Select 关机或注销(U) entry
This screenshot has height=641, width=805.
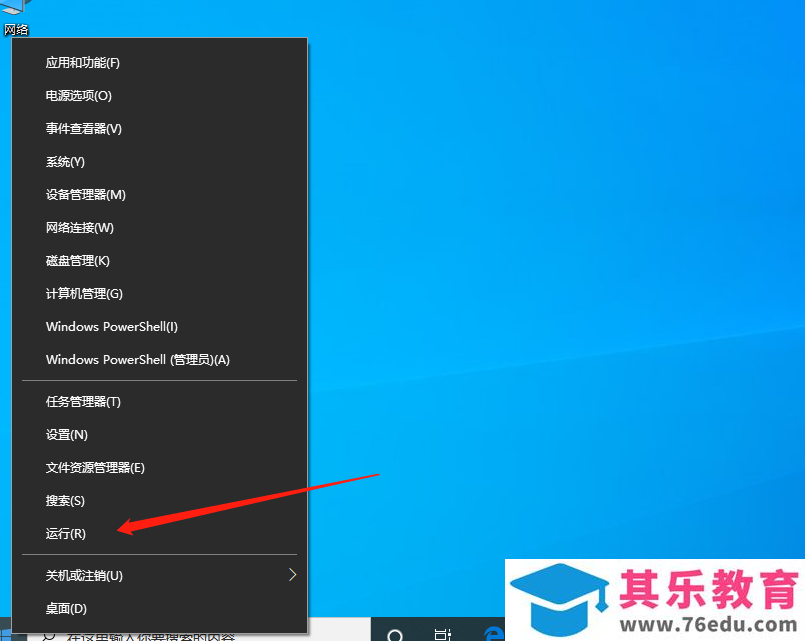click(160, 575)
